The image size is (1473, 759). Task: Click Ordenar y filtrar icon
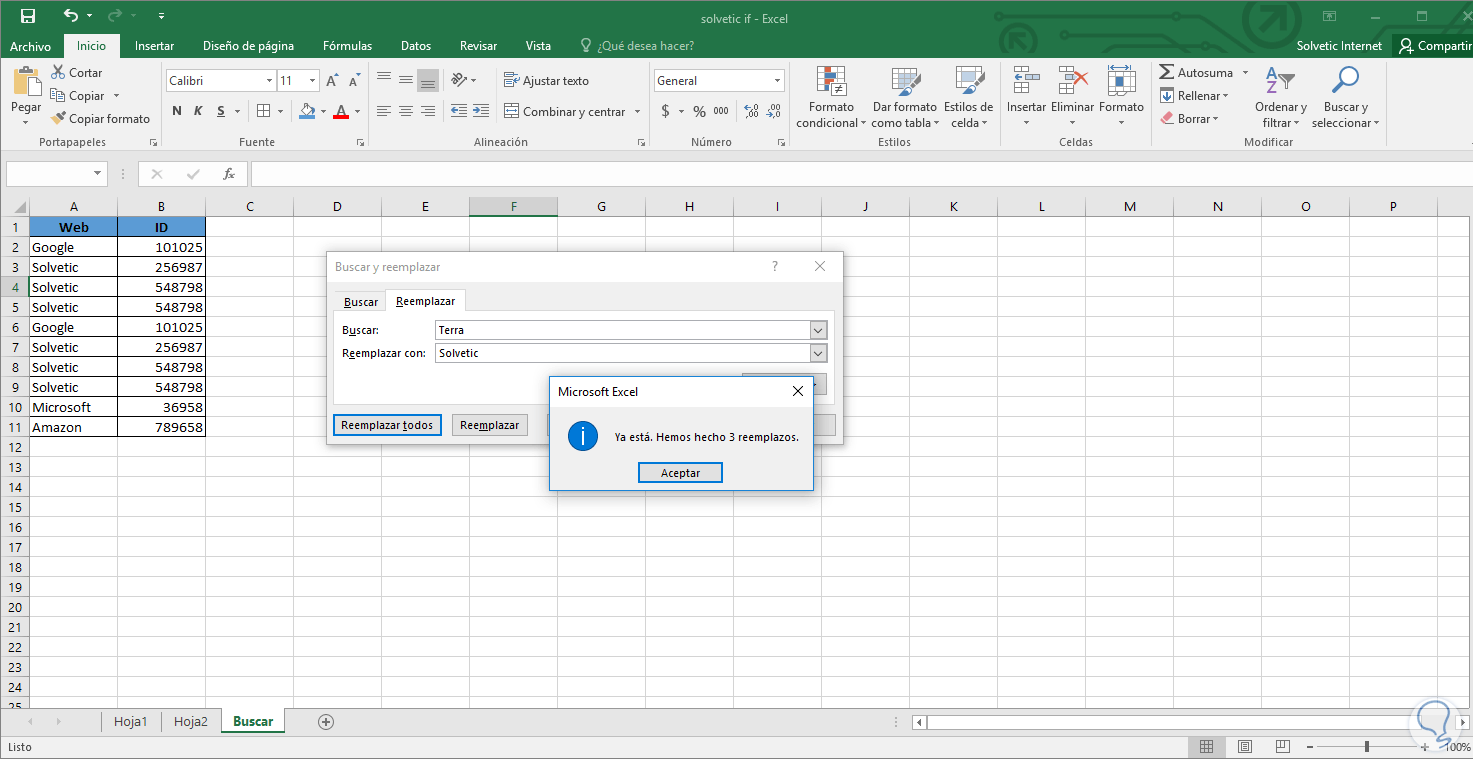tap(1280, 81)
